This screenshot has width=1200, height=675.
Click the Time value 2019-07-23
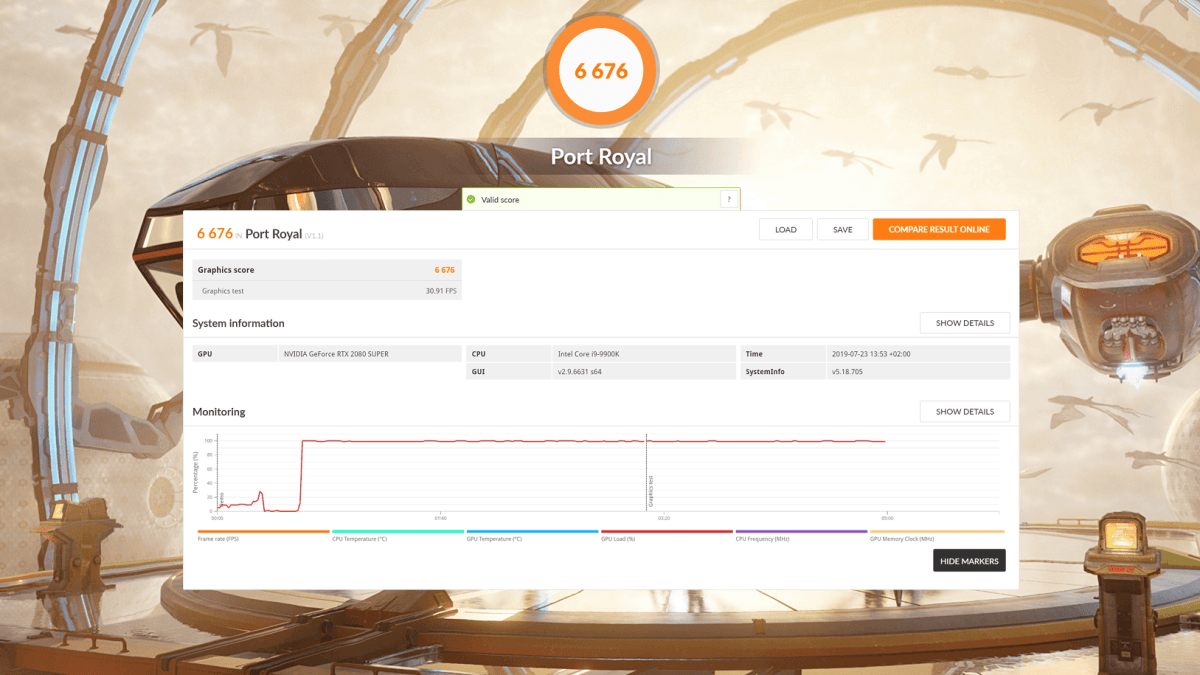(871, 354)
